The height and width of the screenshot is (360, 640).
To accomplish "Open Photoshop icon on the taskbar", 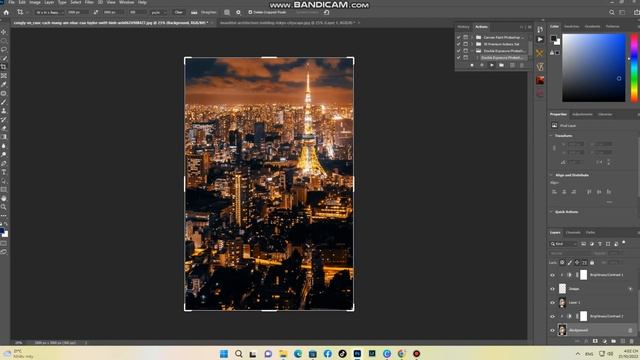I will coord(357,353).
